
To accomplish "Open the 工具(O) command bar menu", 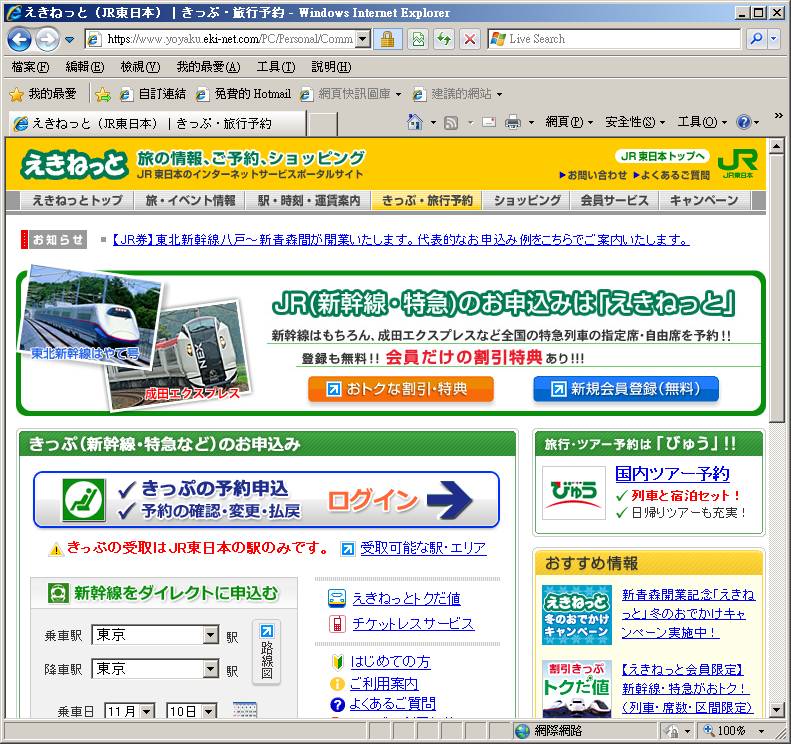I will click(702, 122).
